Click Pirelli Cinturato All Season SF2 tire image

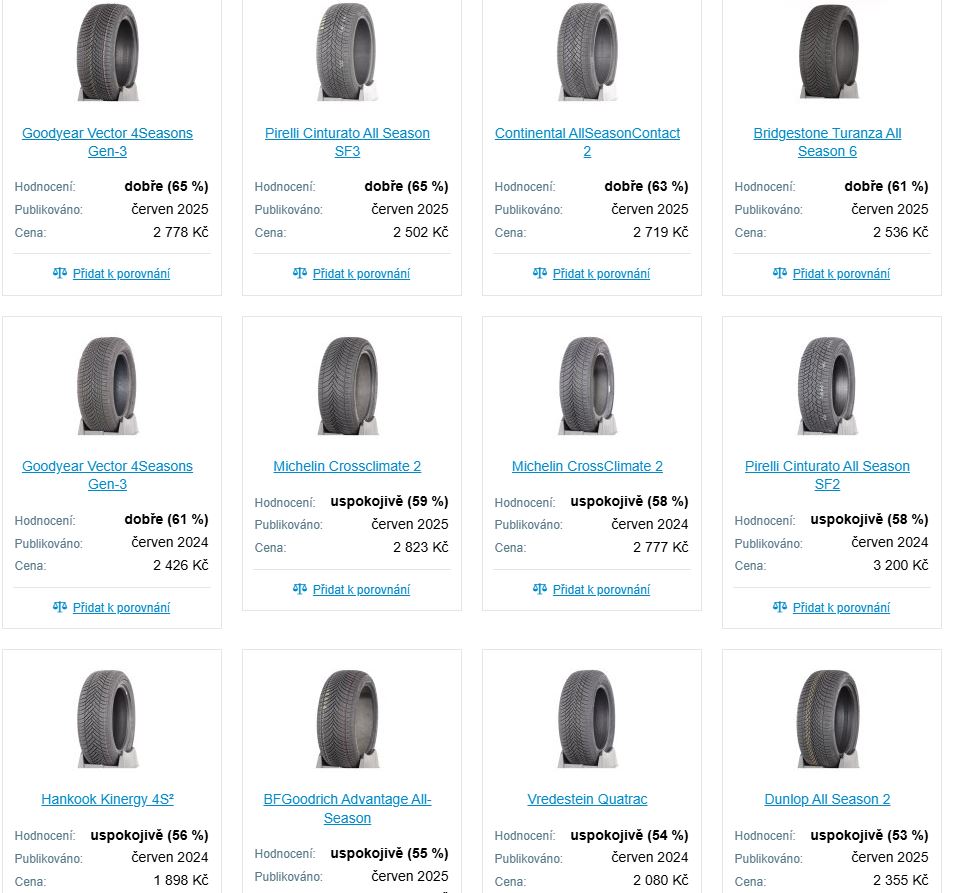click(828, 385)
